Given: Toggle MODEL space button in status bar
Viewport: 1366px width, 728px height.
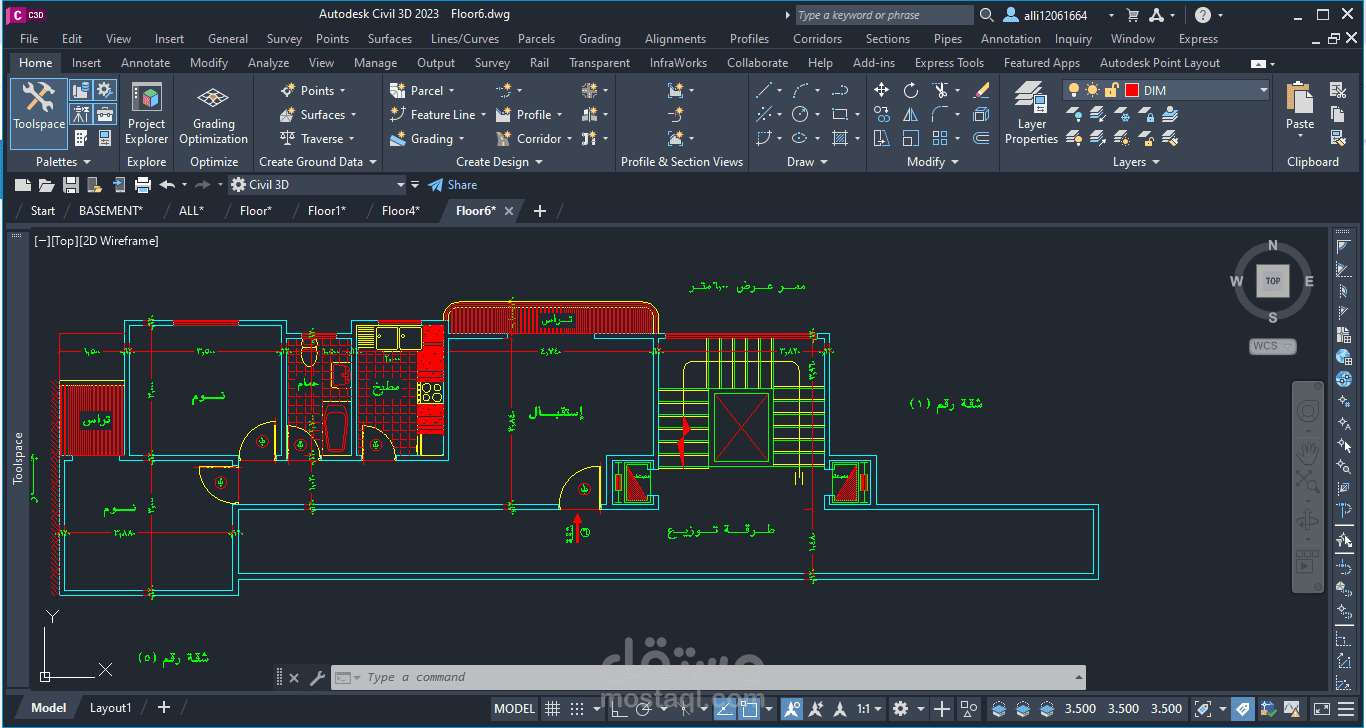Looking at the screenshot, I should [515, 709].
